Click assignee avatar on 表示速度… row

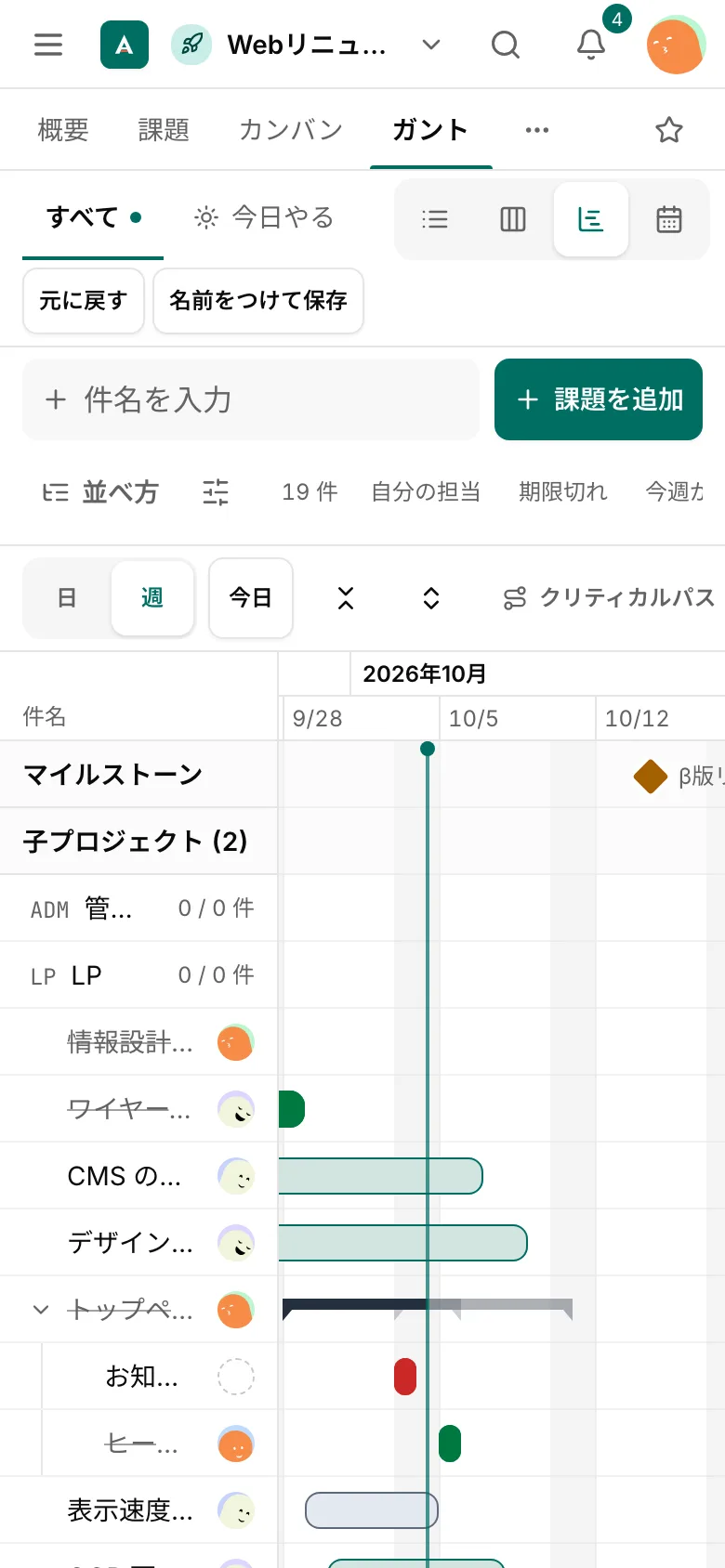236,1510
